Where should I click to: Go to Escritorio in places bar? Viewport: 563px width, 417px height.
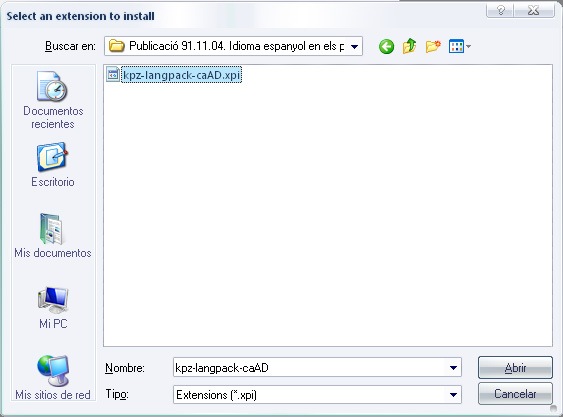point(53,165)
